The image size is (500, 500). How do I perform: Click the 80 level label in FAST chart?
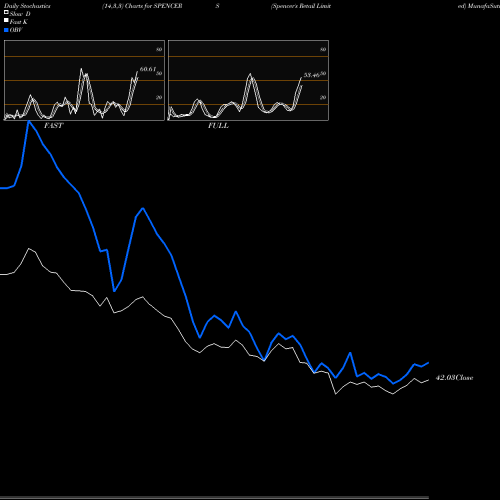[x=159, y=49]
